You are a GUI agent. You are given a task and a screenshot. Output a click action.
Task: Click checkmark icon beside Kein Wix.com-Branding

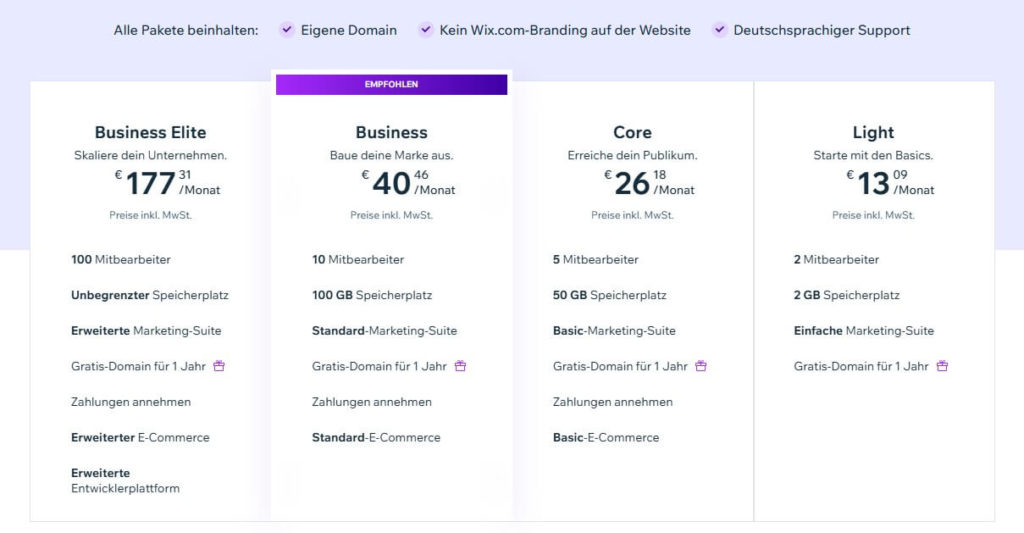click(426, 30)
